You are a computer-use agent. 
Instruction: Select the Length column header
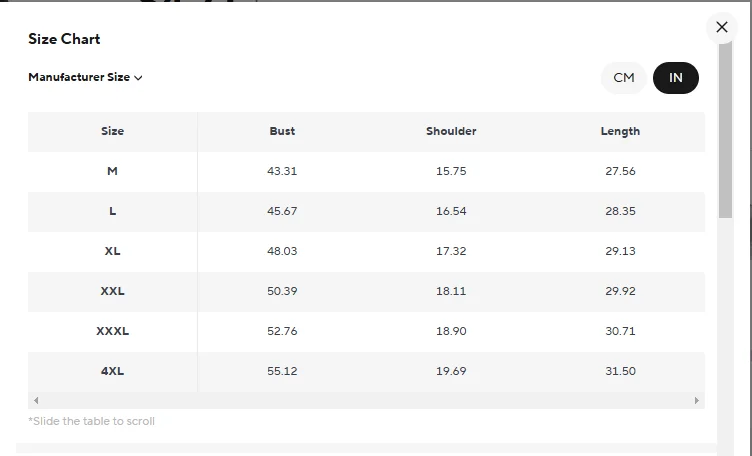pyautogui.click(x=620, y=131)
